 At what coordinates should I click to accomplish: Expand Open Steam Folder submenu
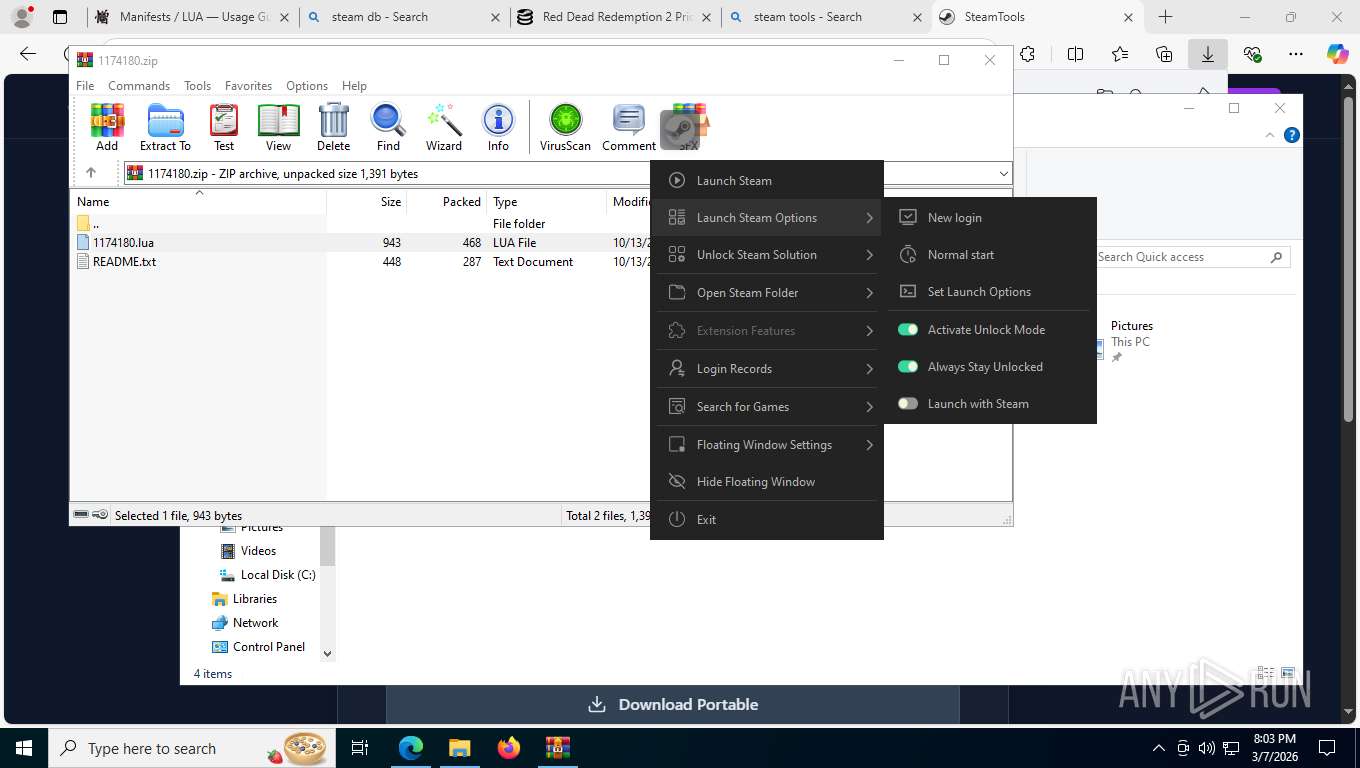[869, 293]
